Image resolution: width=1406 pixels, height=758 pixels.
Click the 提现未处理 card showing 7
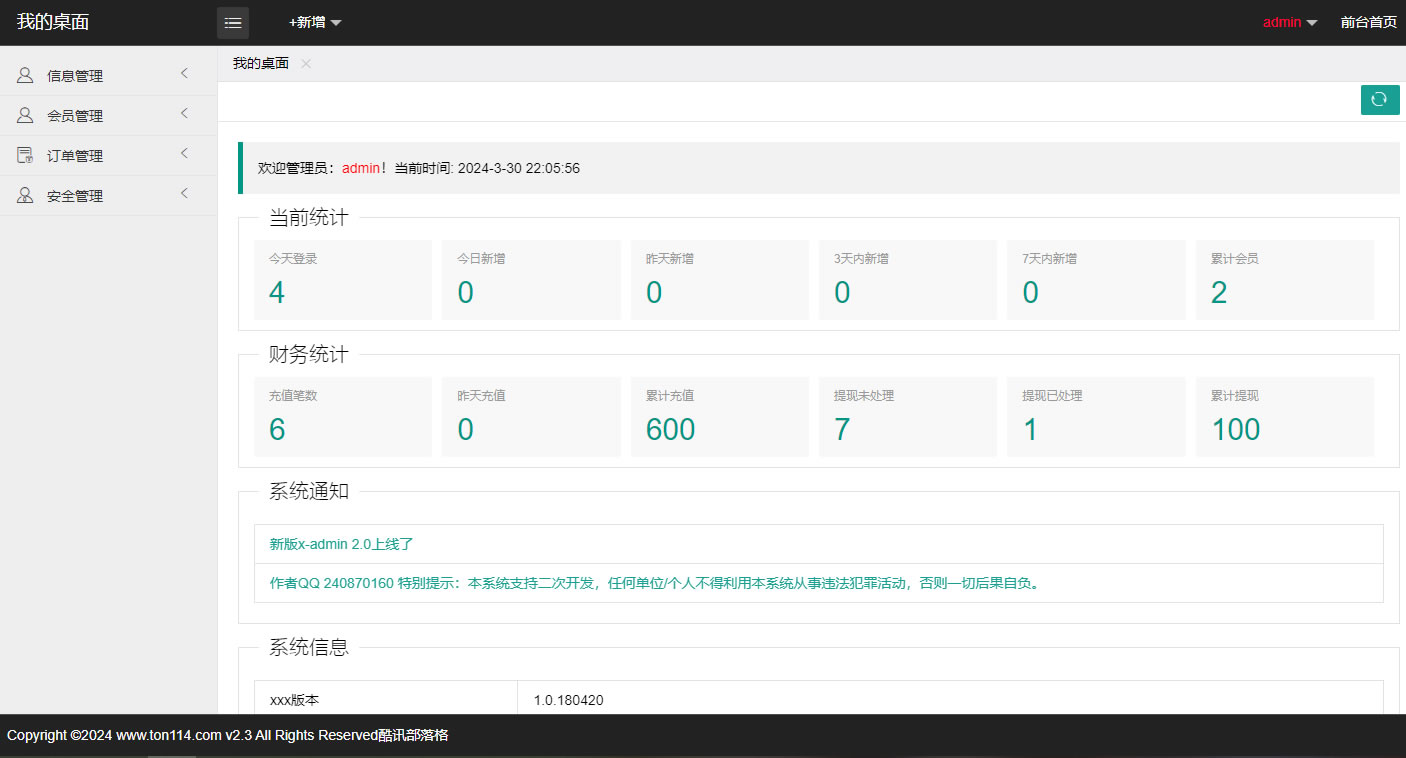click(x=908, y=417)
